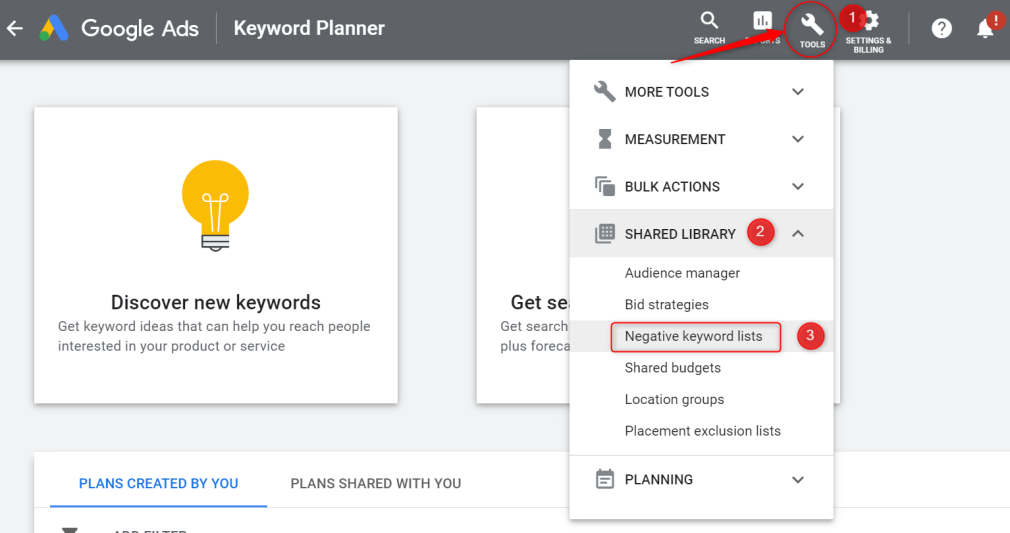Viewport: 1010px width, 533px height.
Task: Click the Keyword Planner title text
Action: [x=309, y=28]
